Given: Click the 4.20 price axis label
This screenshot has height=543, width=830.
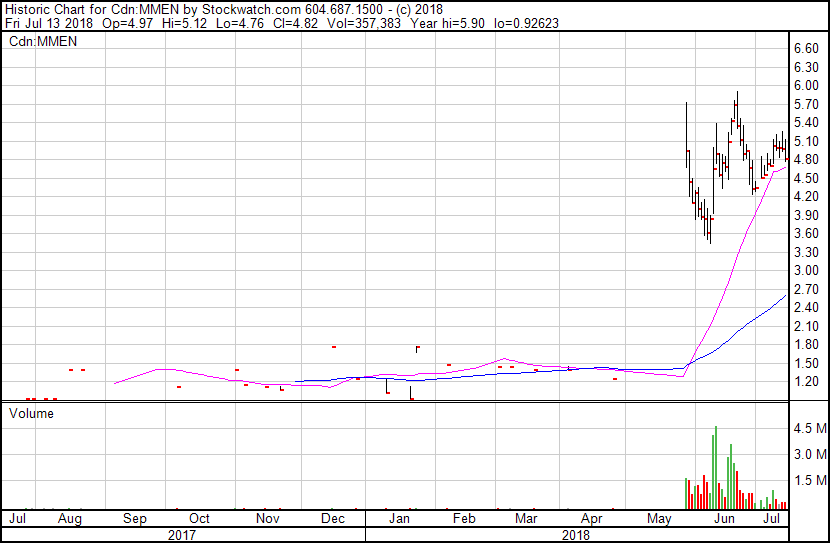Looking at the screenshot, I should (x=806, y=196).
